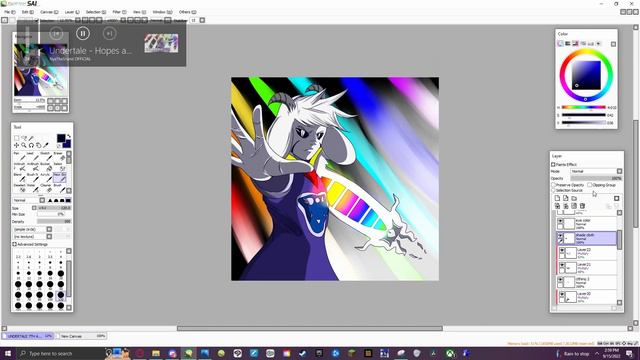Viewport: 640px width, 360px height.
Task: Open the File menu
Action: tap(9, 12)
